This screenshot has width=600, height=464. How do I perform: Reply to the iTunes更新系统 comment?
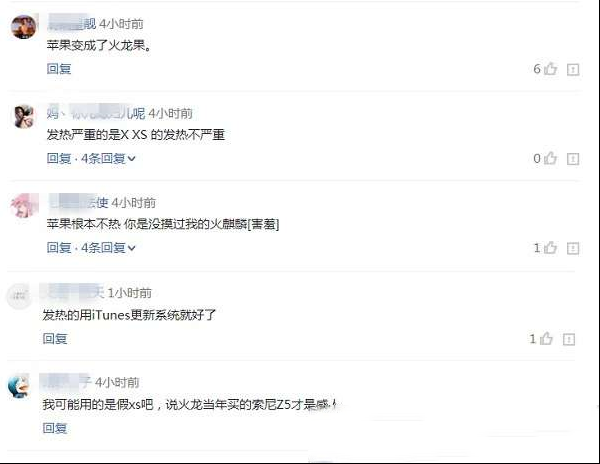[x=55, y=338]
